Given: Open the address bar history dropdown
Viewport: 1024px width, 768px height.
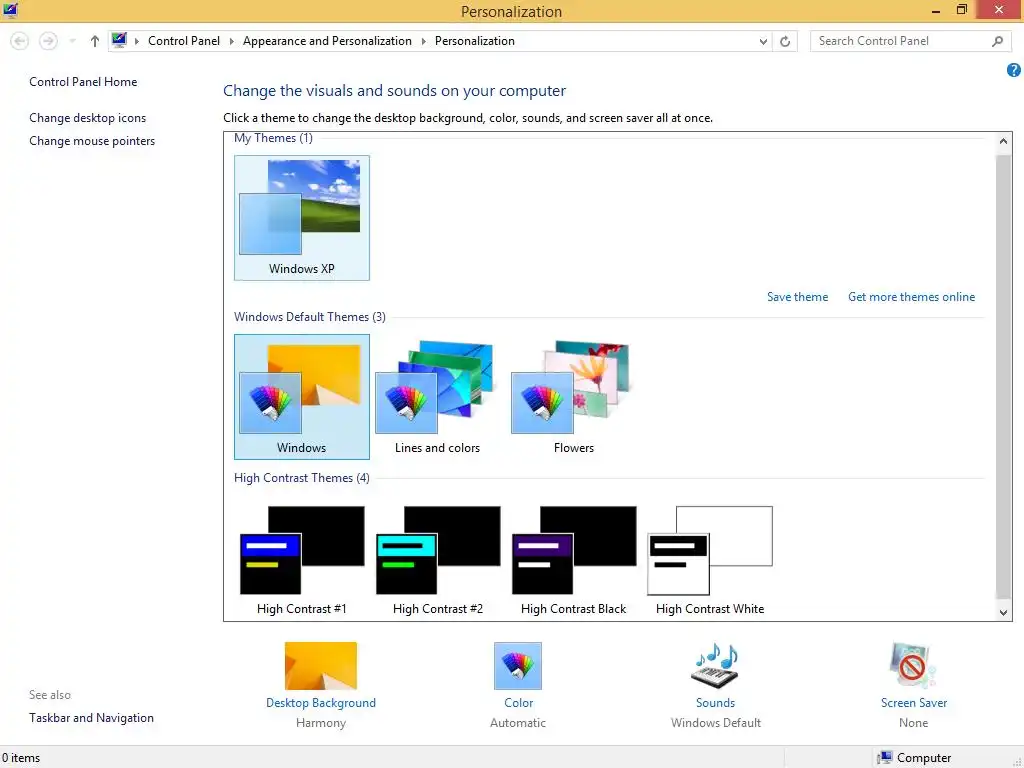Looking at the screenshot, I should pyautogui.click(x=763, y=41).
